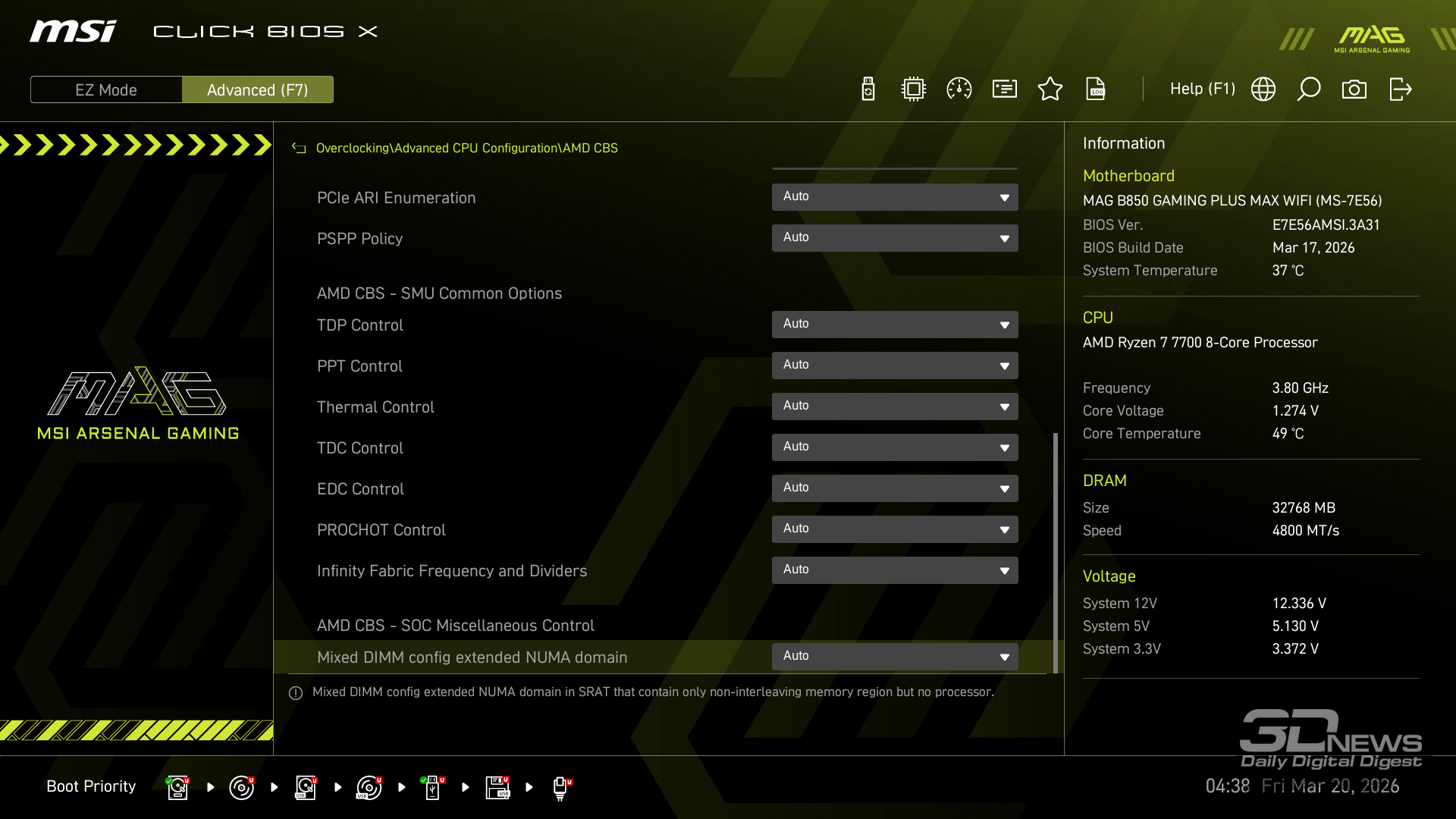Viewport: 1456px width, 819px height.
Task: Click the CPU chip icon in toolbar
Action: coord(914,89)
